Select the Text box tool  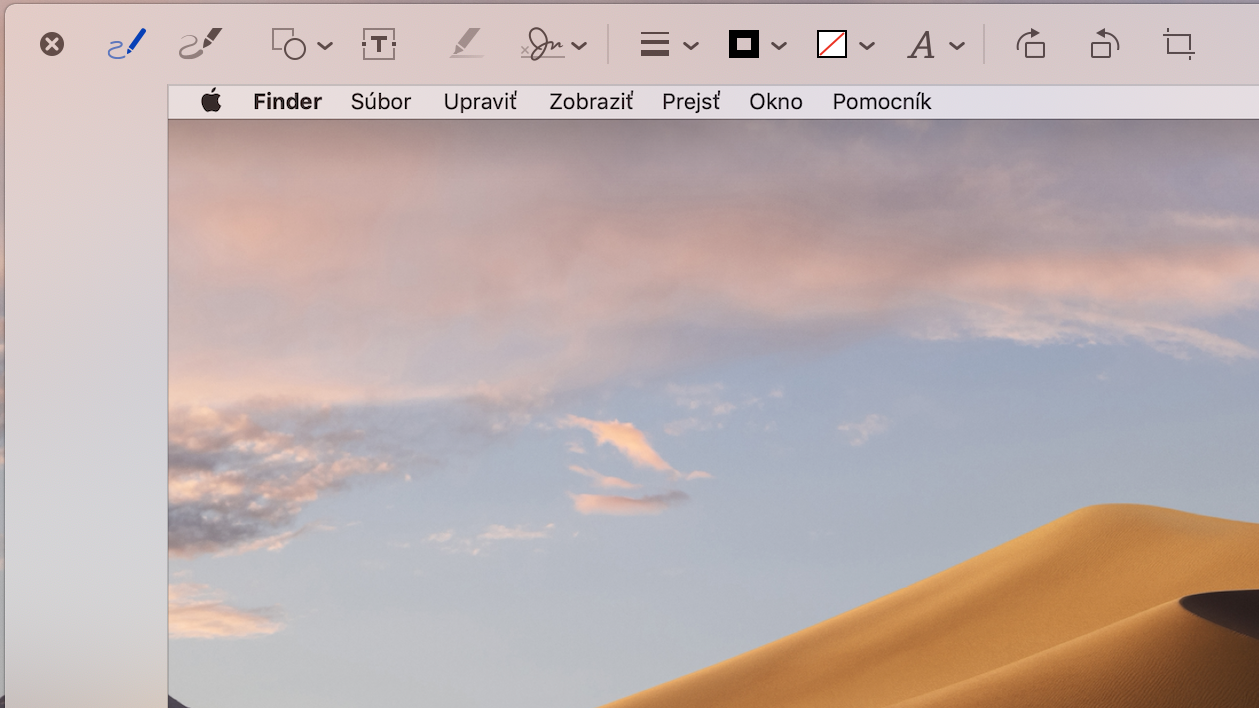click(379, 44)
